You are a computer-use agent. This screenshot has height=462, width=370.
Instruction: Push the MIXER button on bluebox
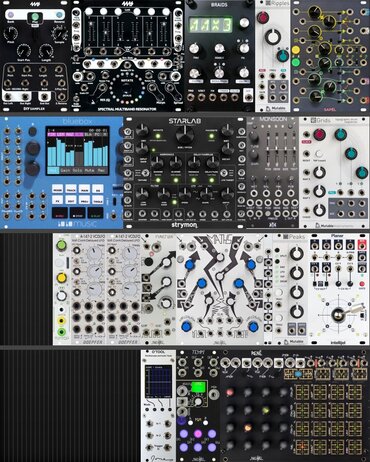(x=57, y=189)
